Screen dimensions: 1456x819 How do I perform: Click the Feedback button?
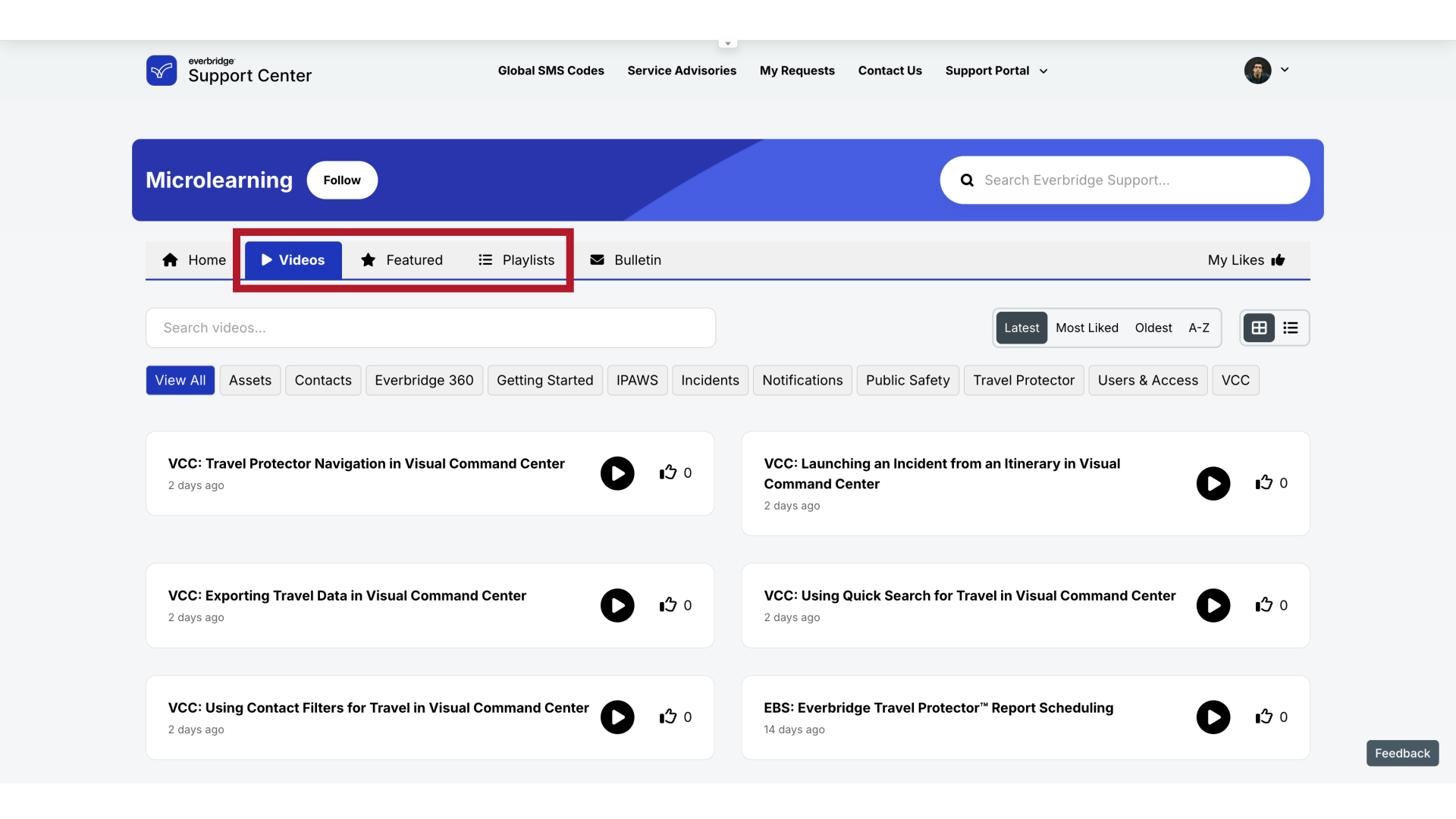coord(1402,753)
